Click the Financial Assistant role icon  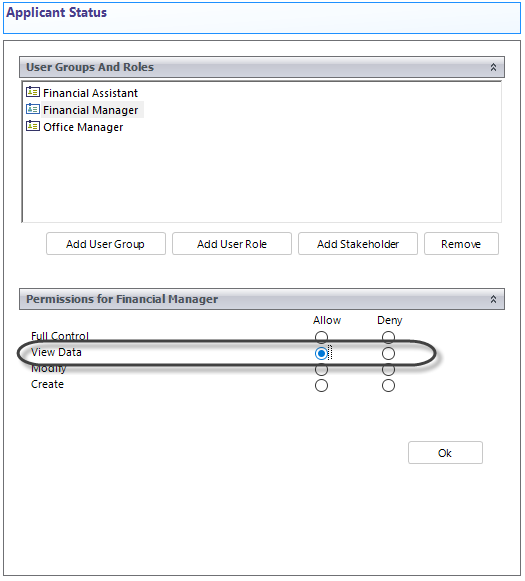(33, 92)
